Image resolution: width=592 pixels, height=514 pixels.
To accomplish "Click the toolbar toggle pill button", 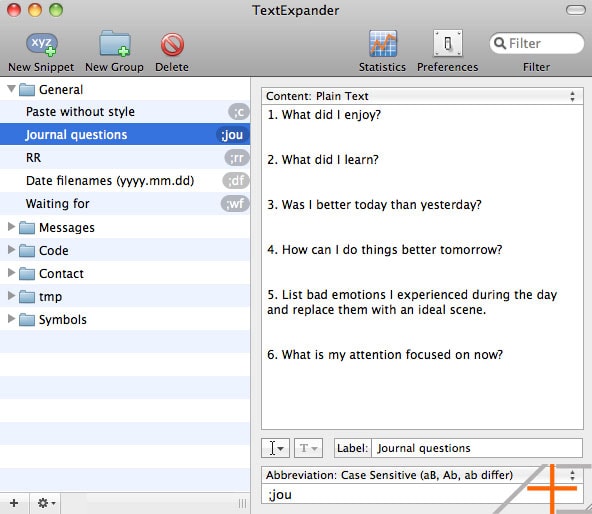I will point(576,10).
